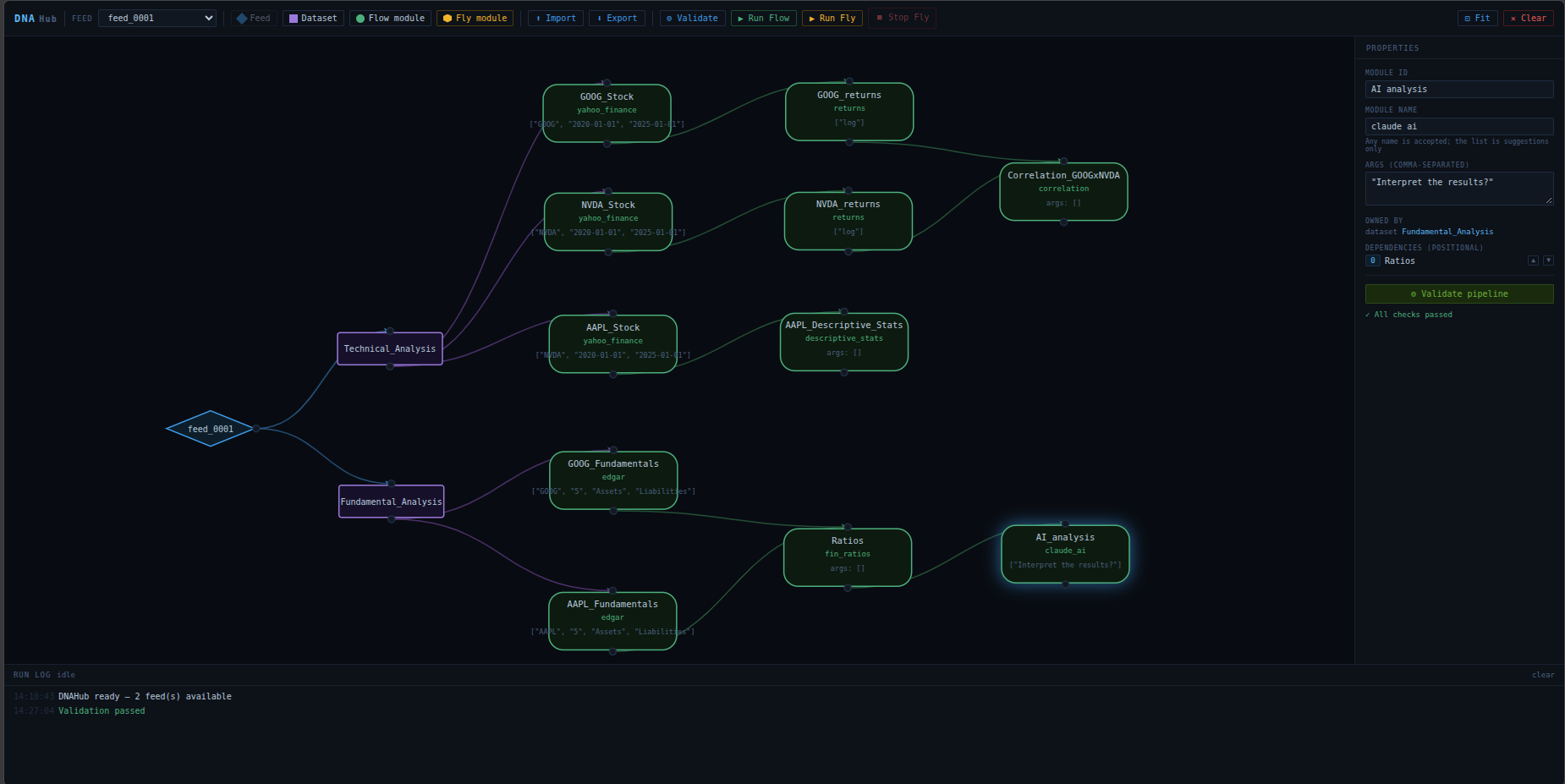Edit the Args text area
This screenshot has height=784, width=1565.
pyautogui.click(x=1459, y=189)
